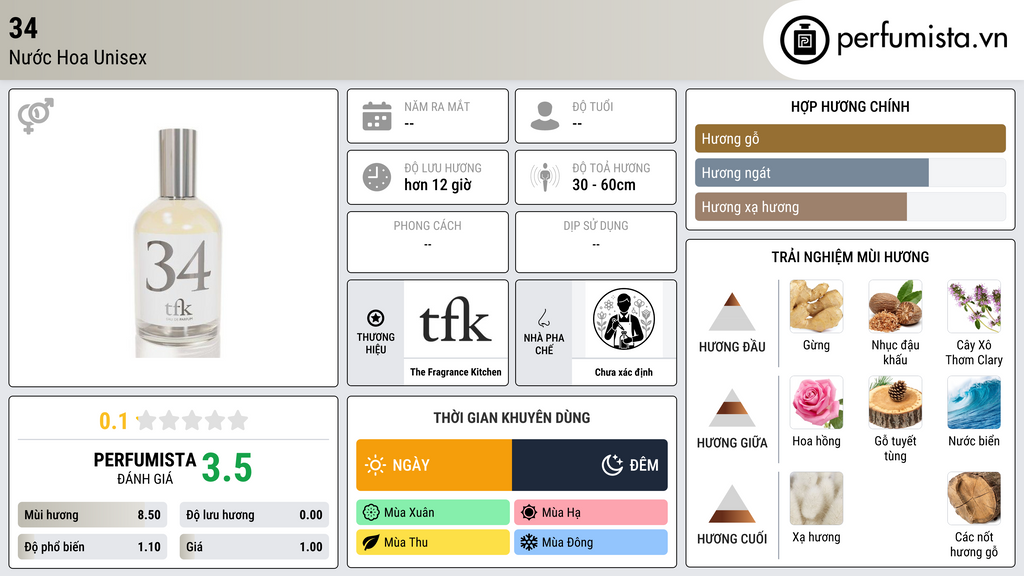Select the Hoa hồng rose note image
Image resolution: width=1024 pixels, height=576 pixels.
tap(816, 402)
